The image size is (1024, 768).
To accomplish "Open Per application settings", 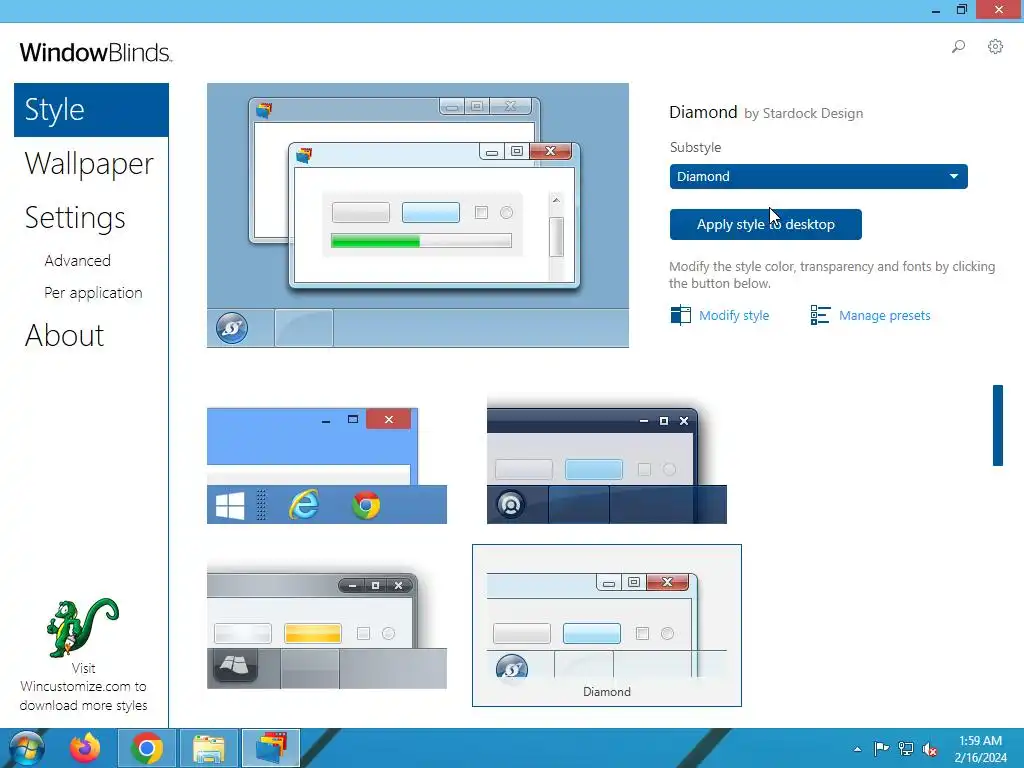I will click(93, 293).
